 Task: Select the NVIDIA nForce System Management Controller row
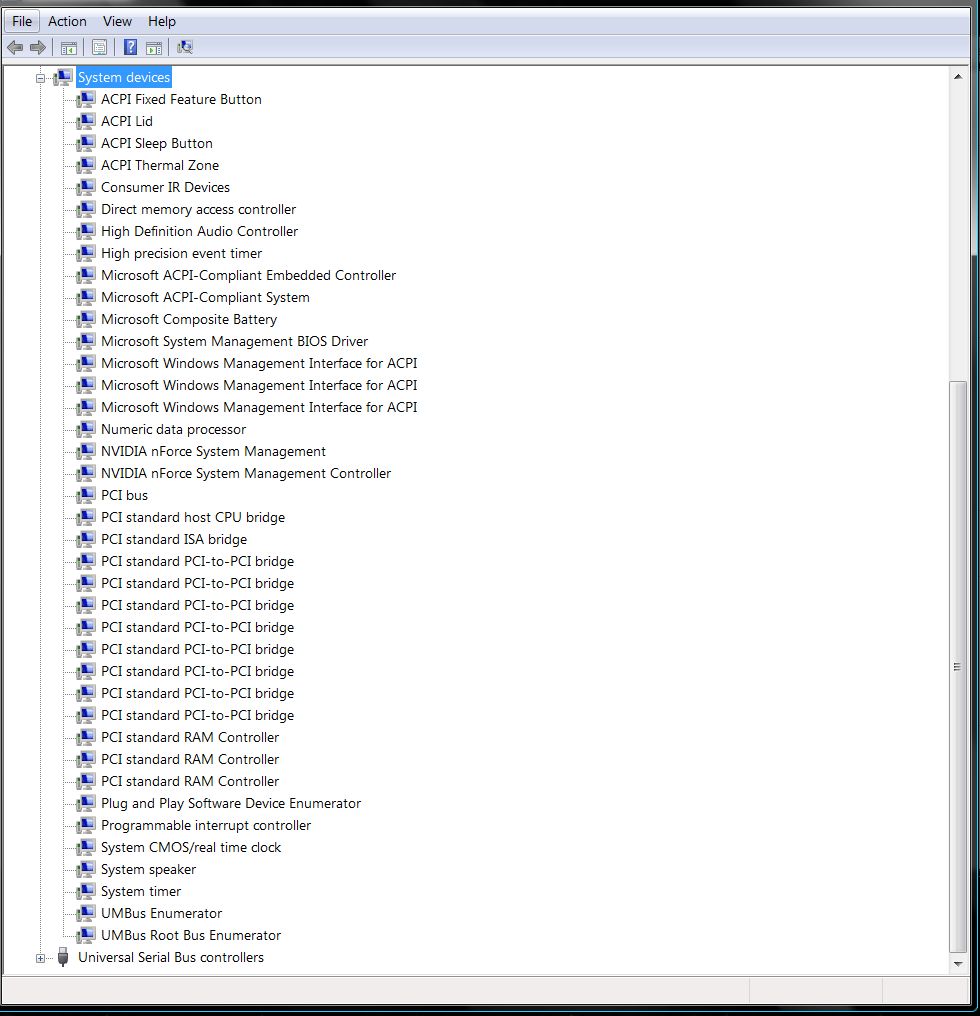tap(246, 474)
